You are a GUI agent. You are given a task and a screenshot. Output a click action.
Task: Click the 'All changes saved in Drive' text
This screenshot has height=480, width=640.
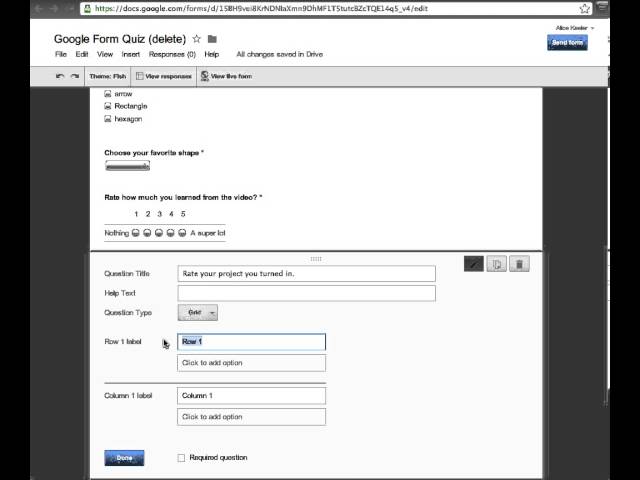(280, 54)
